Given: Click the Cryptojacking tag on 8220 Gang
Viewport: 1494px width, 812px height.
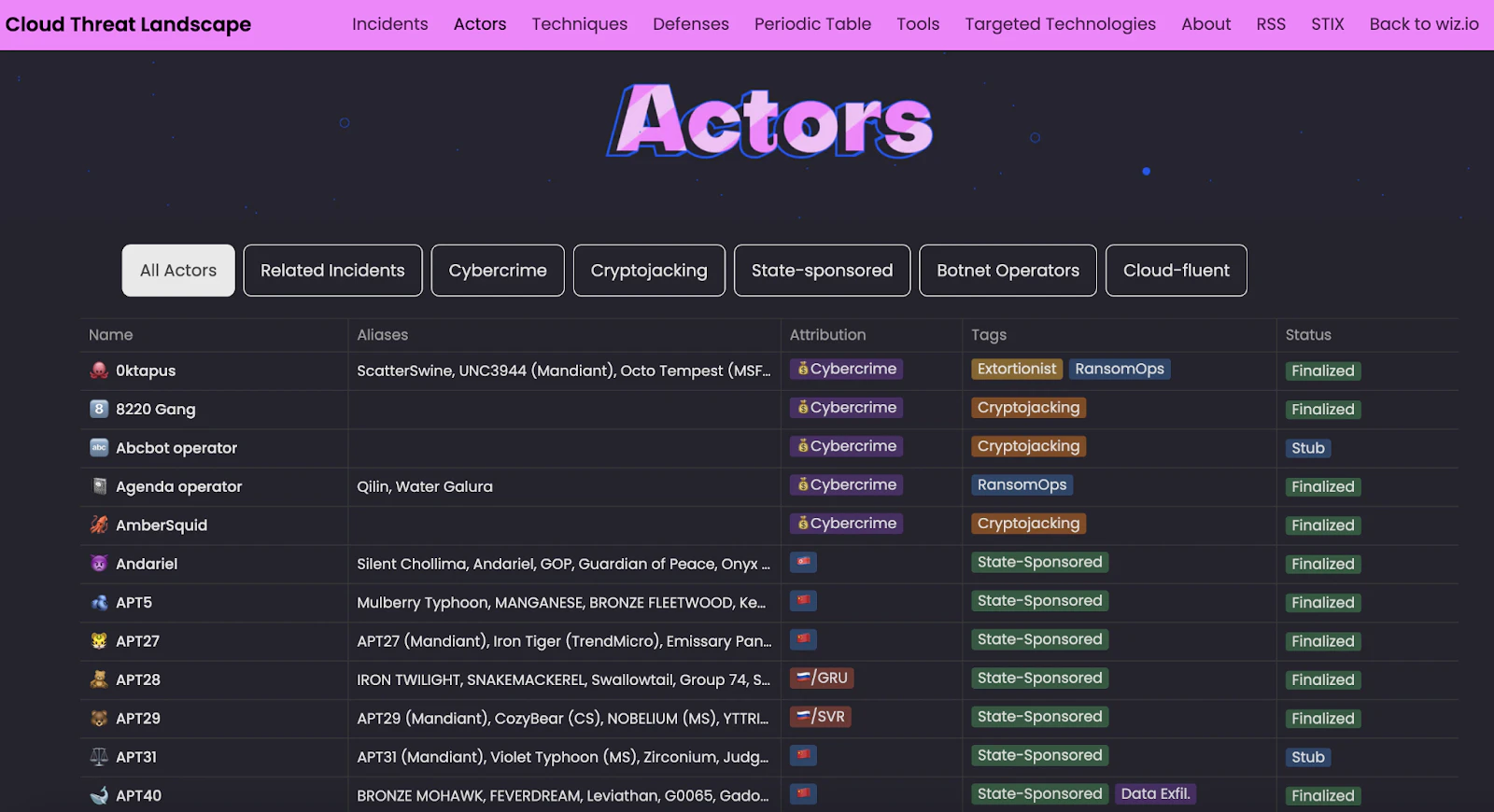Looking at the screenshot, I should [x=1028, y=408].
